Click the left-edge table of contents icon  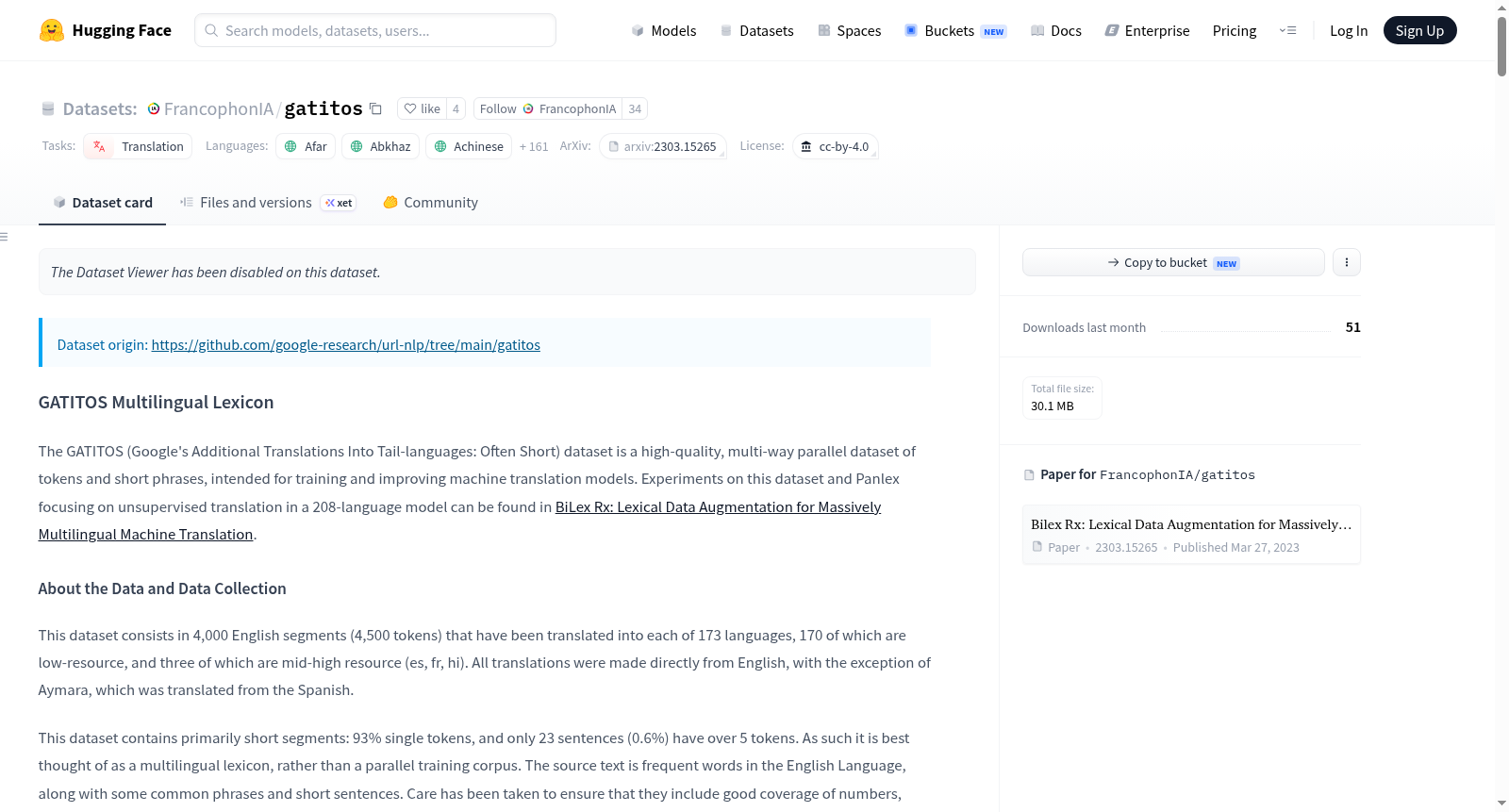coord(4,237)
